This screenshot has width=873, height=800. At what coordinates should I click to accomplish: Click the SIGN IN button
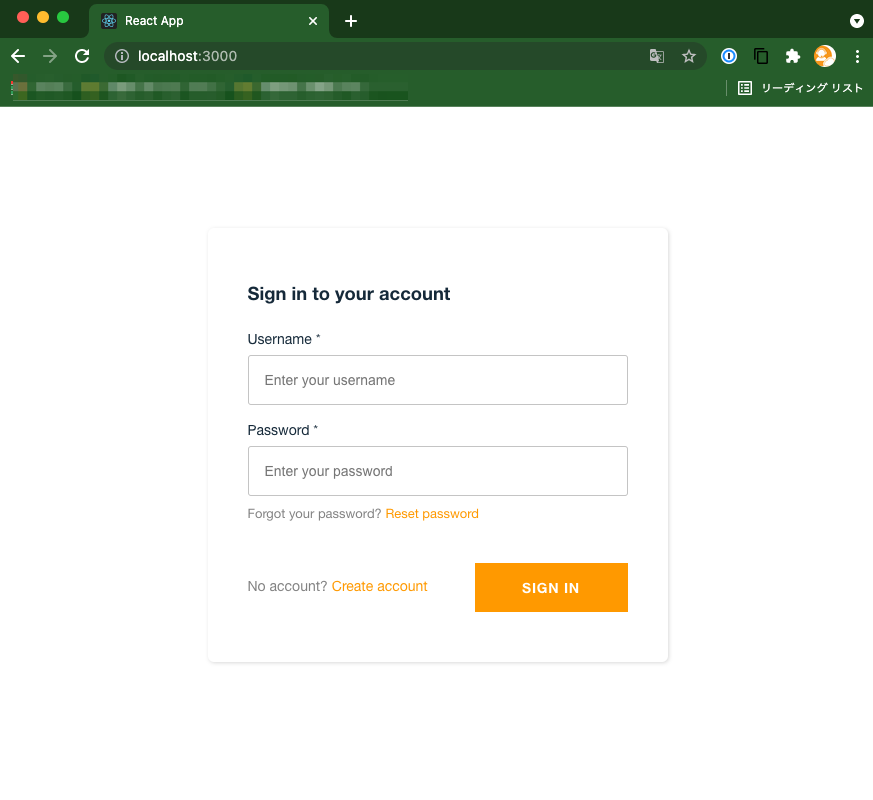[551, 587]
